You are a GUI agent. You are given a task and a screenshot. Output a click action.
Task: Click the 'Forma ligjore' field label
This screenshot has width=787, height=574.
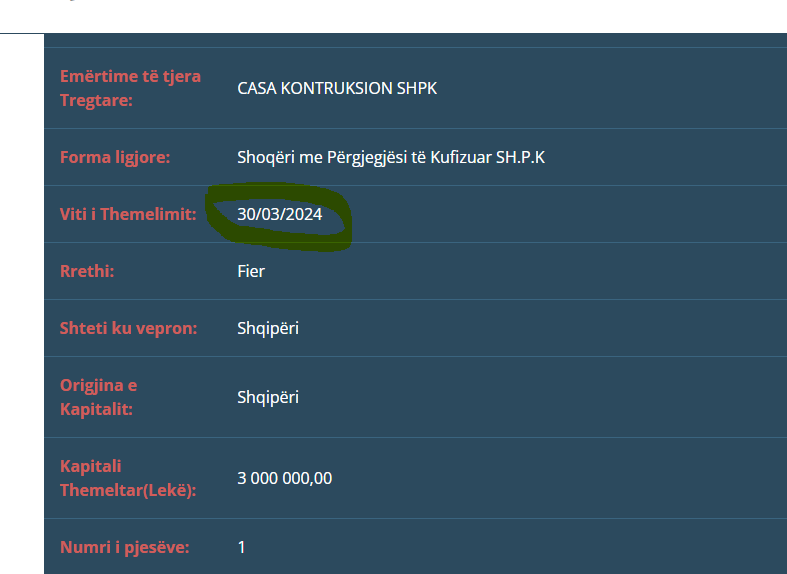(115, 158)
